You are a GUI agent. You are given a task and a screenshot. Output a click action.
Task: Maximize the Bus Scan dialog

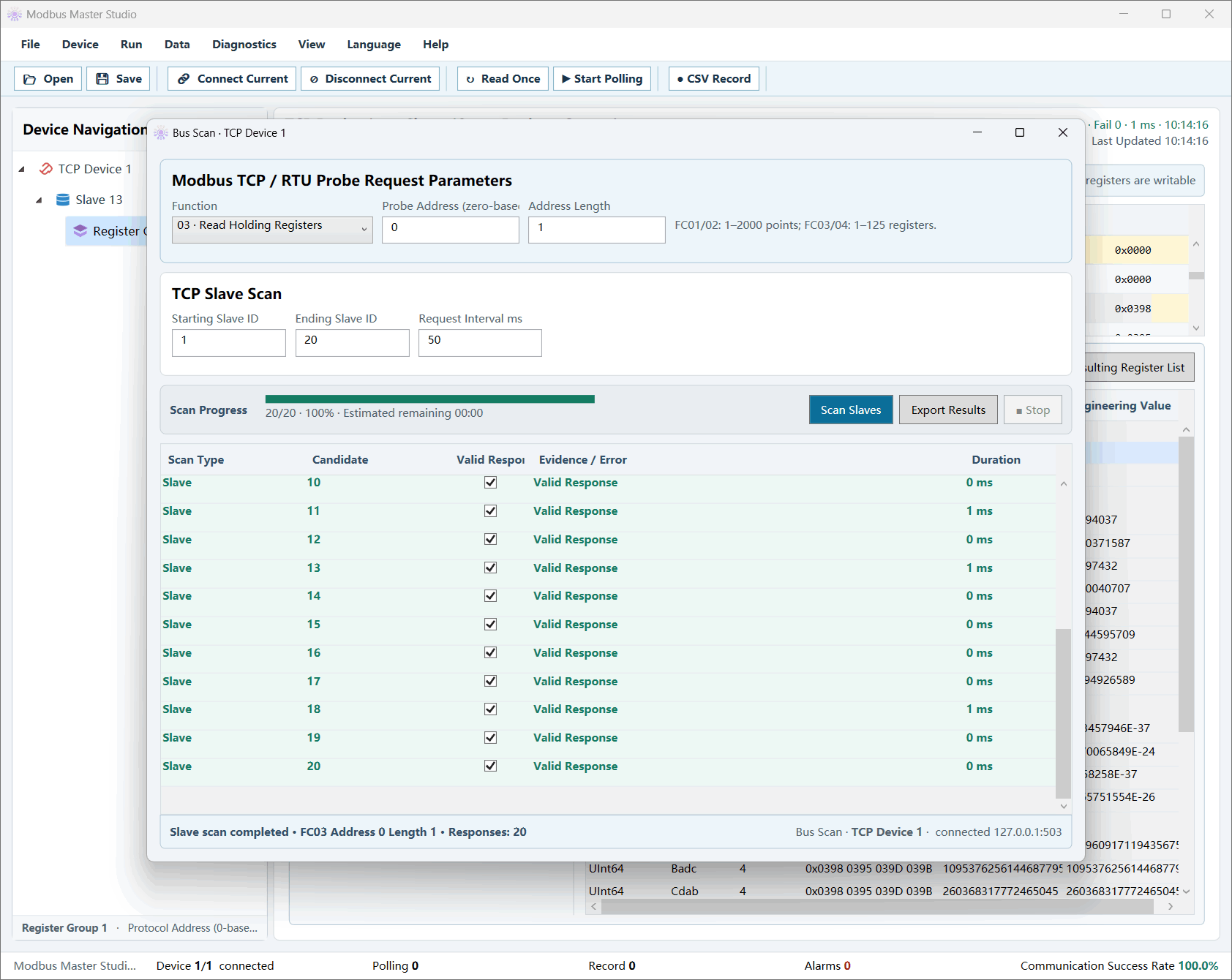(x=1019, y=132)
